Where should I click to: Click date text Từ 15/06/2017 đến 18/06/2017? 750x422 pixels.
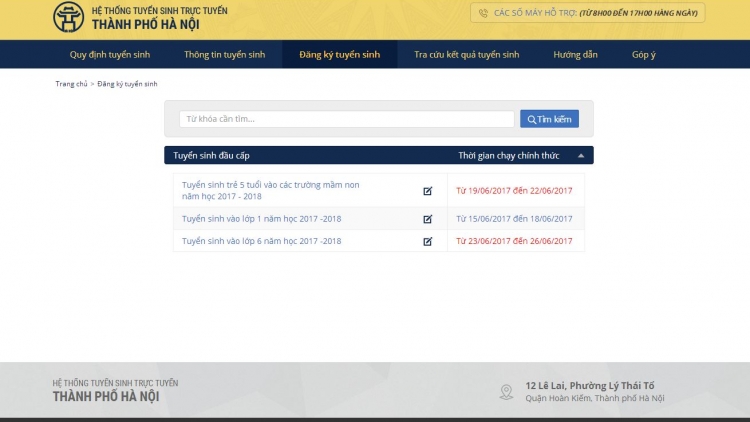(x=514, y=219)
